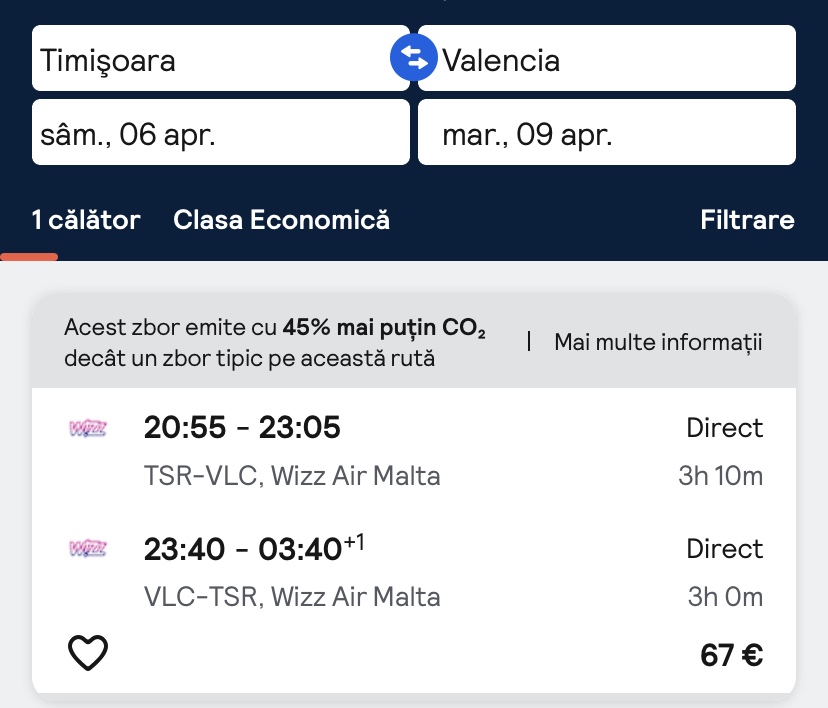Open the return date mar., 09 apr.
This screenshot has width=828, height=708.
click(606, 133)
